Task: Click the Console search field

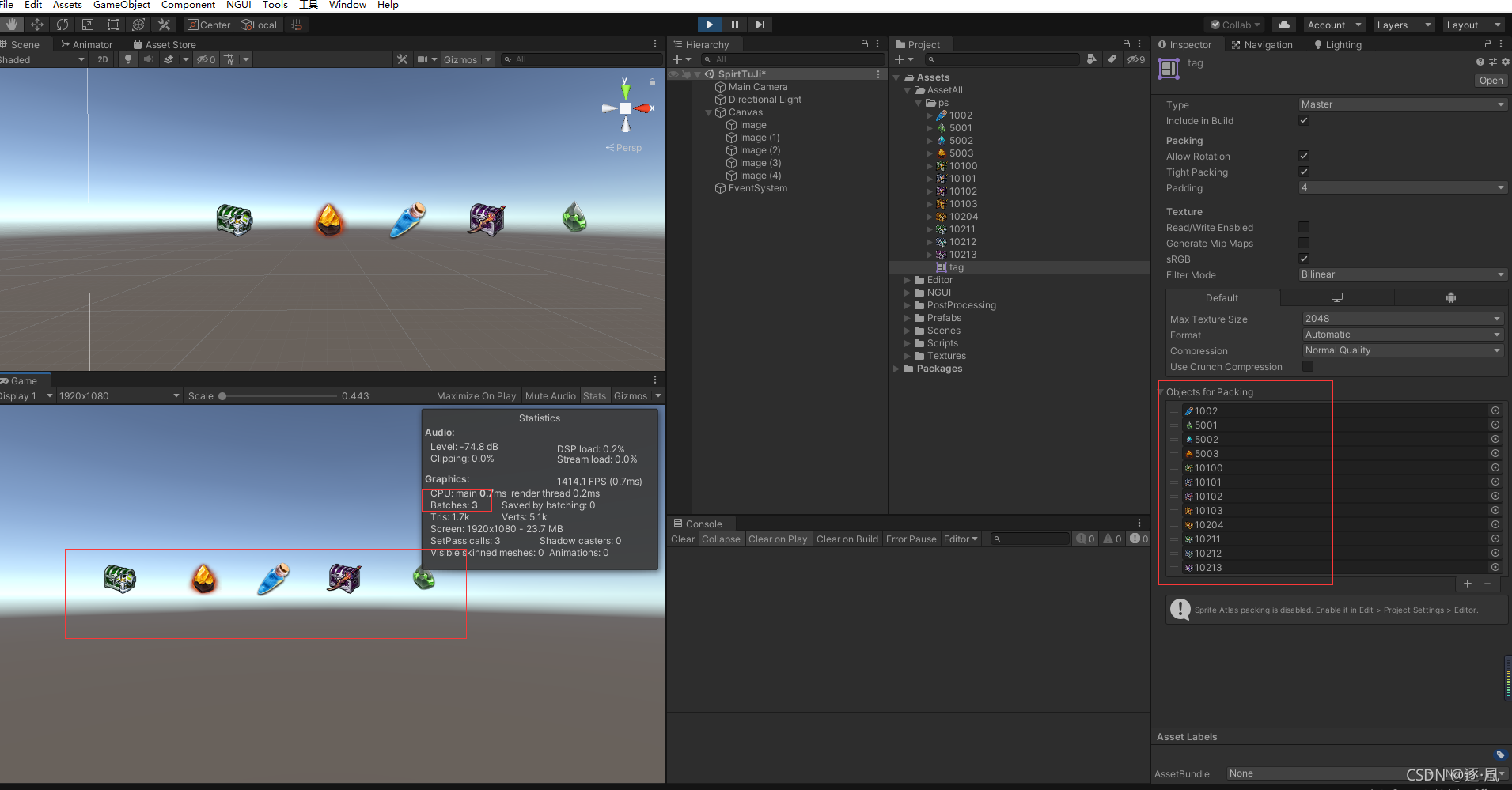Action: coord(1029,539)
